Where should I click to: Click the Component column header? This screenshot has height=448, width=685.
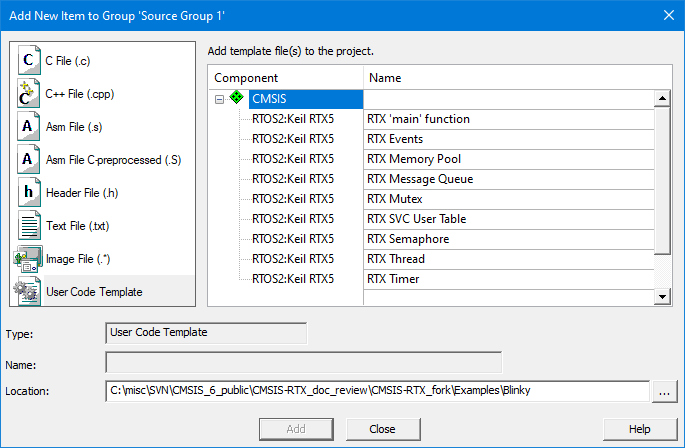click(x=286, y=78)
